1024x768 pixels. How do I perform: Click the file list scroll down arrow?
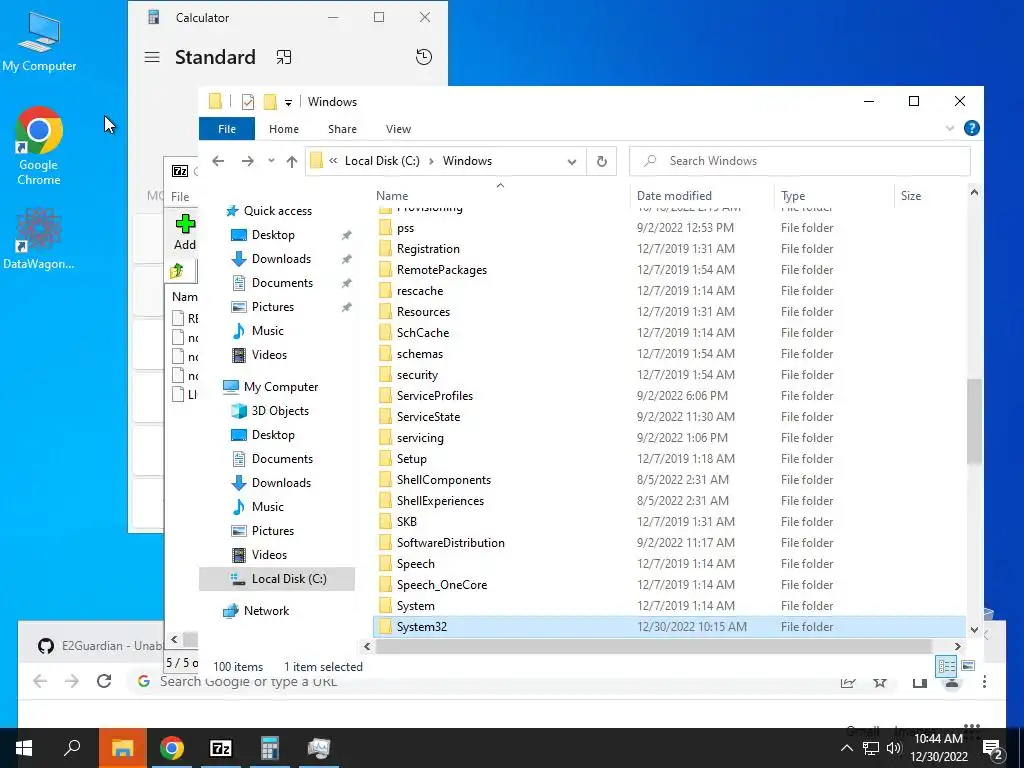(x=974, y=630)
